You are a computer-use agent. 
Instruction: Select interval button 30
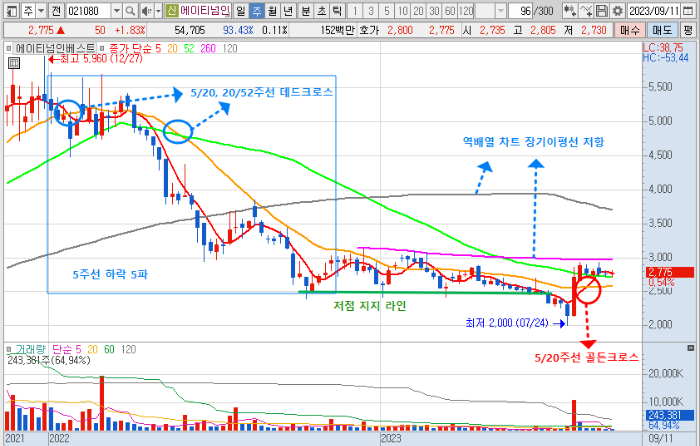click(x=434, y=10)
